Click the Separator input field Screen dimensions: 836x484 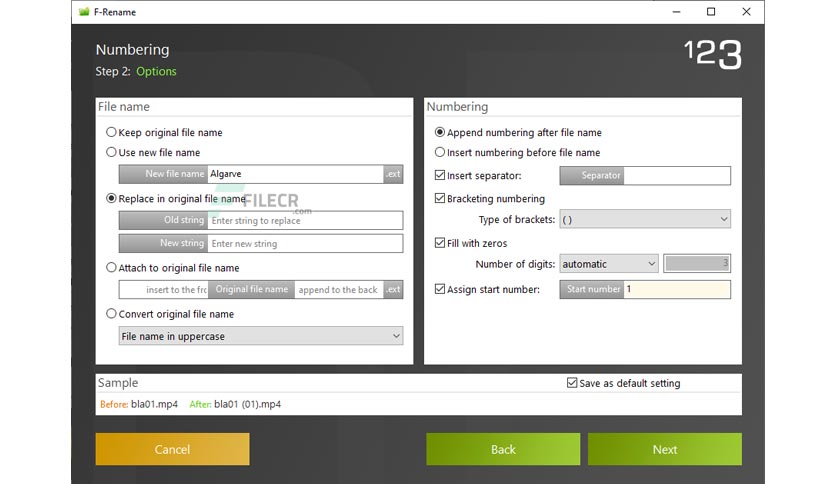pos(677,175)
